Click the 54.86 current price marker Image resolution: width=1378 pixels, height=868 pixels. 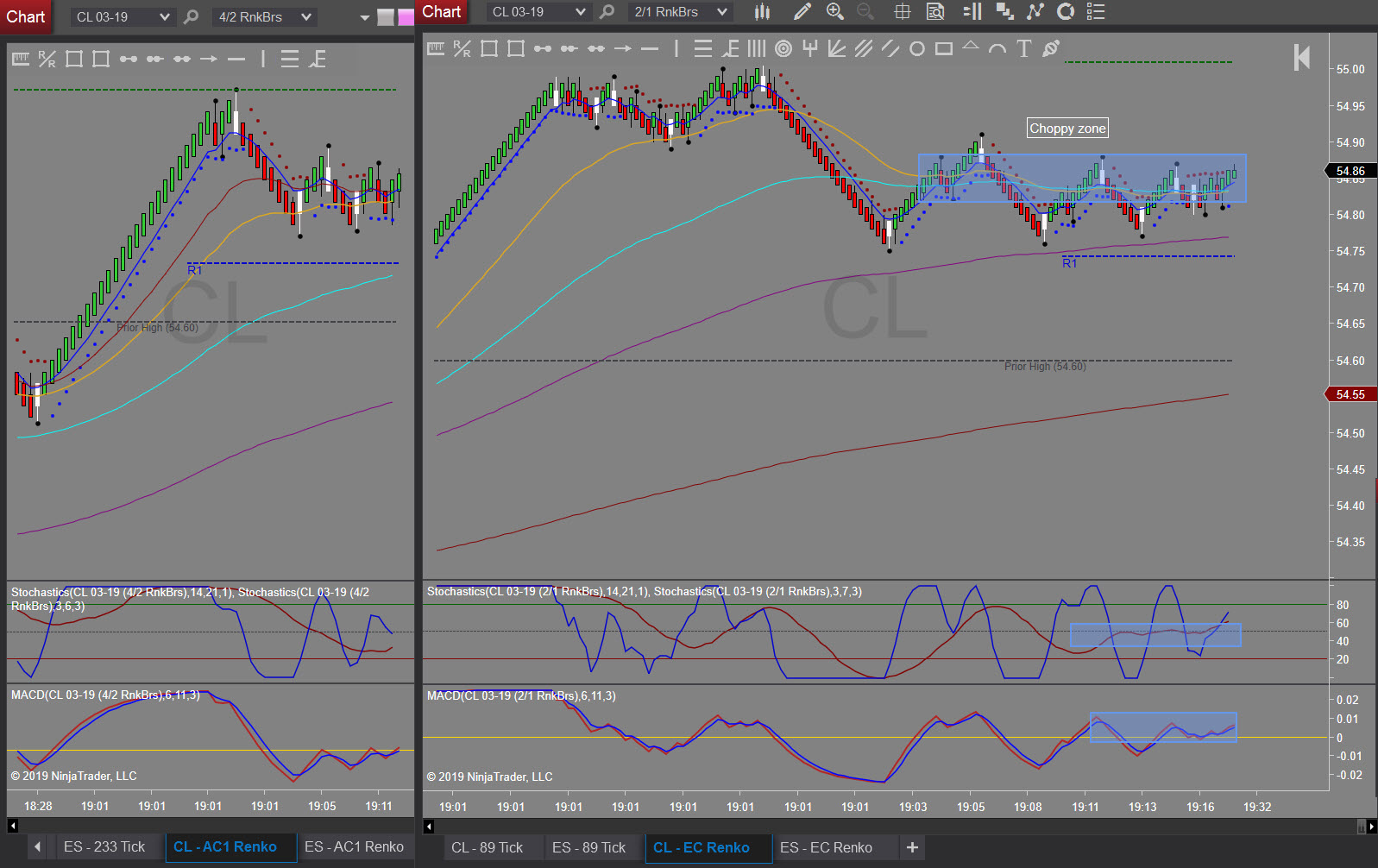[1350, 171]
